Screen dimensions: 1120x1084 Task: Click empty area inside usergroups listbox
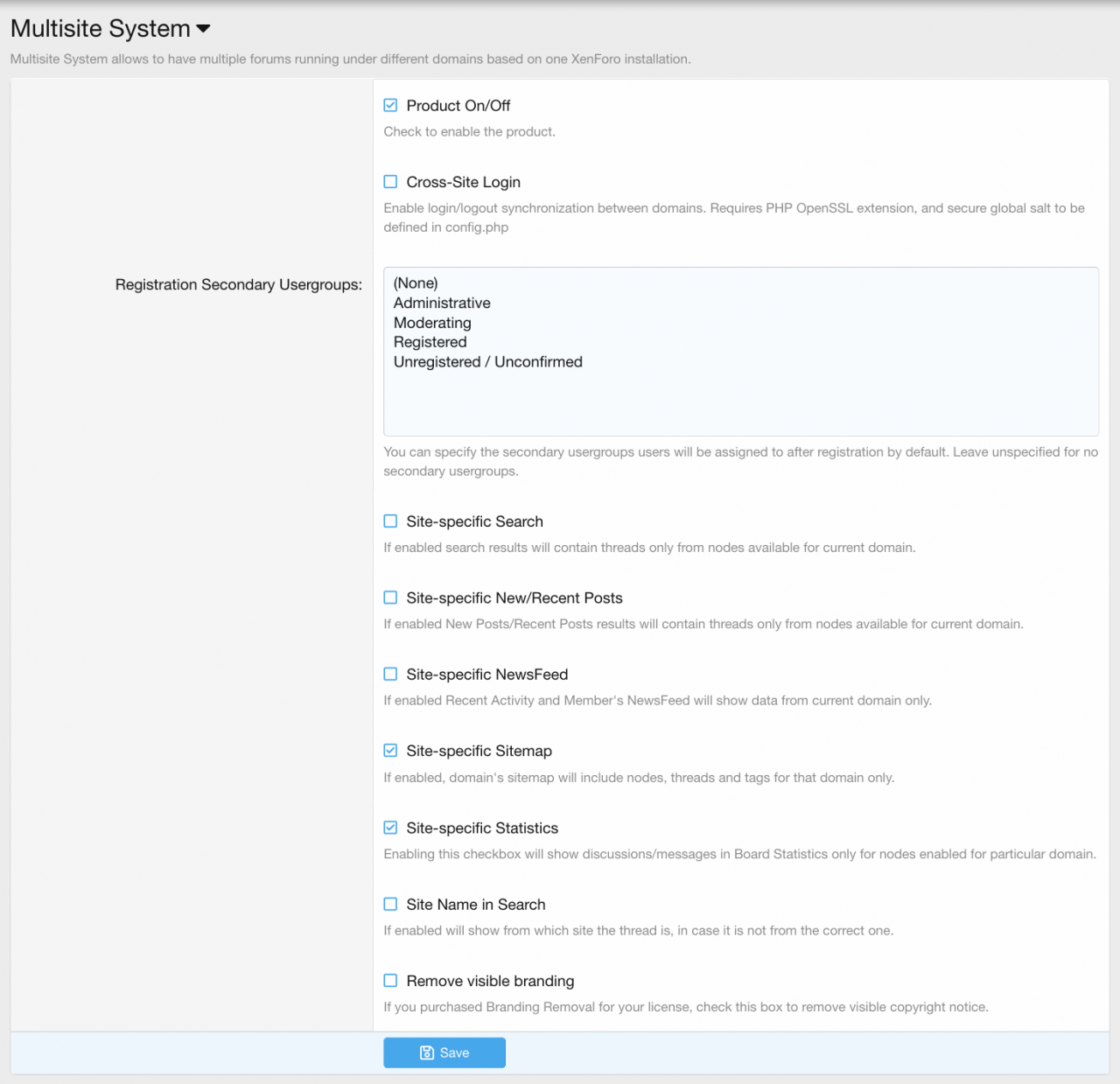click(740, 402)
